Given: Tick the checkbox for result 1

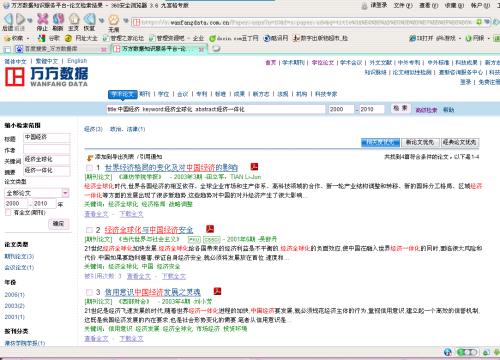Looking at the screenshot, I should pos(89,167).
